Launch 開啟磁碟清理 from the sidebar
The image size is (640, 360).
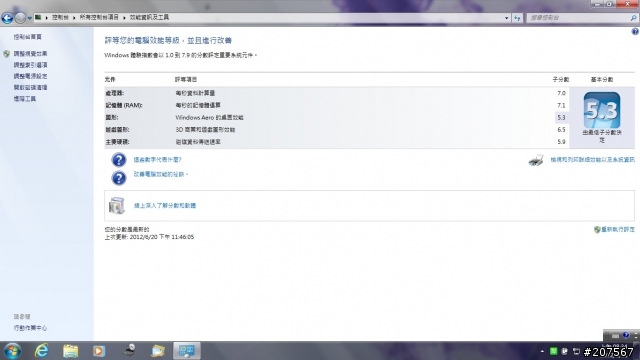point(30,88)
